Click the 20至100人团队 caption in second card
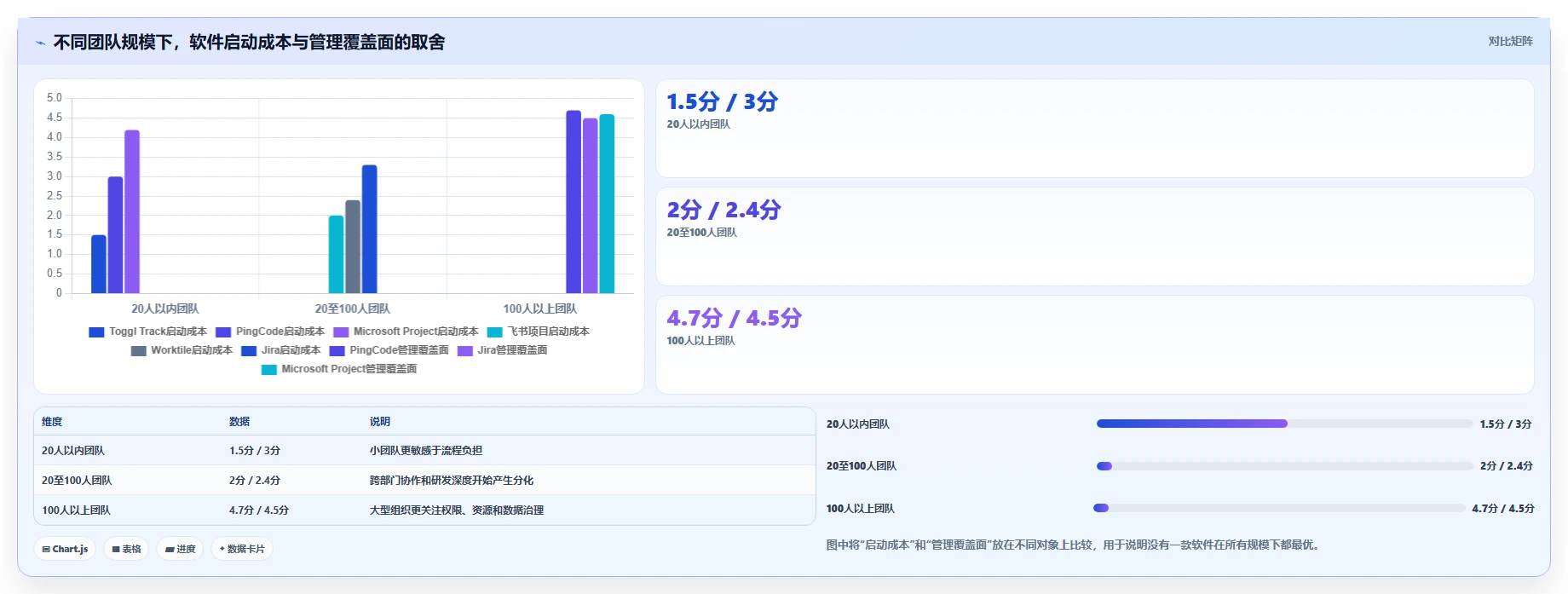 702,233
